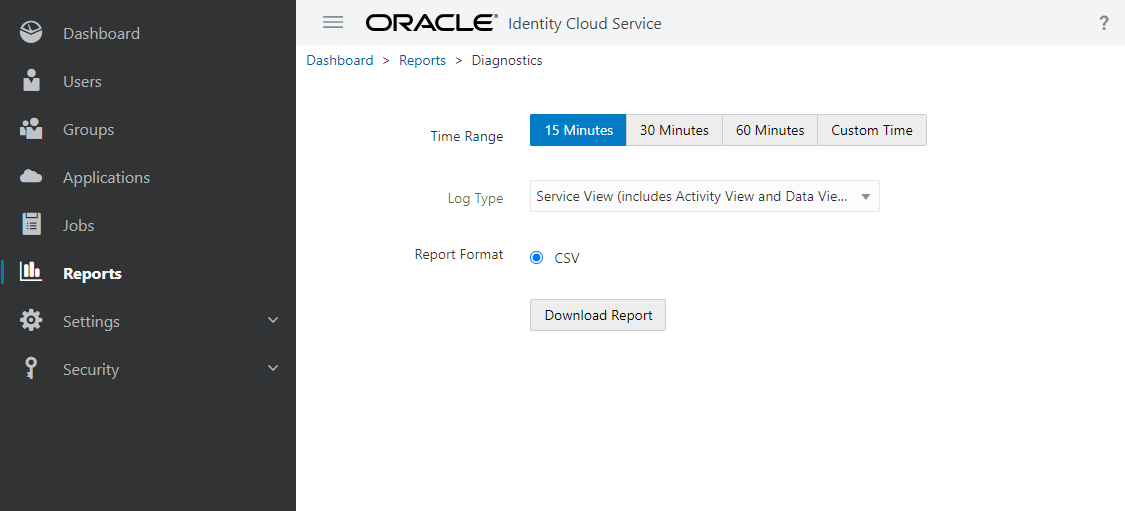Expand the Security submenu chevron
The height and width of the screenshot is (511, 1125).
(273, 369)
